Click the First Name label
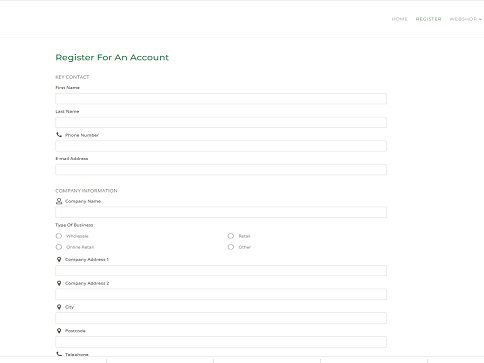The height and width of the screenshot is (363, 484). coord(67,88)
